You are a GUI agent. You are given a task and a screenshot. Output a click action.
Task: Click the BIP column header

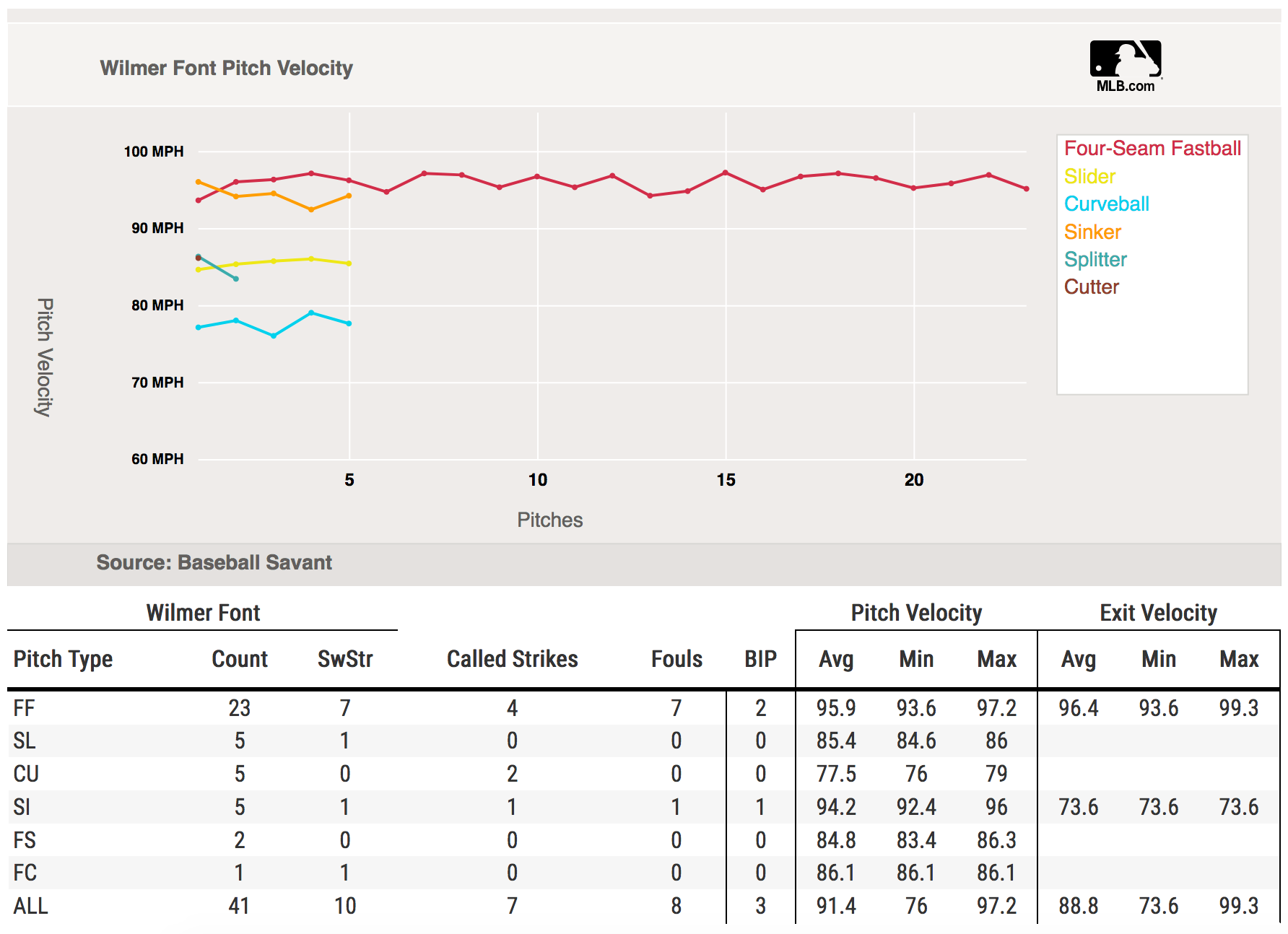click(760, 659)
